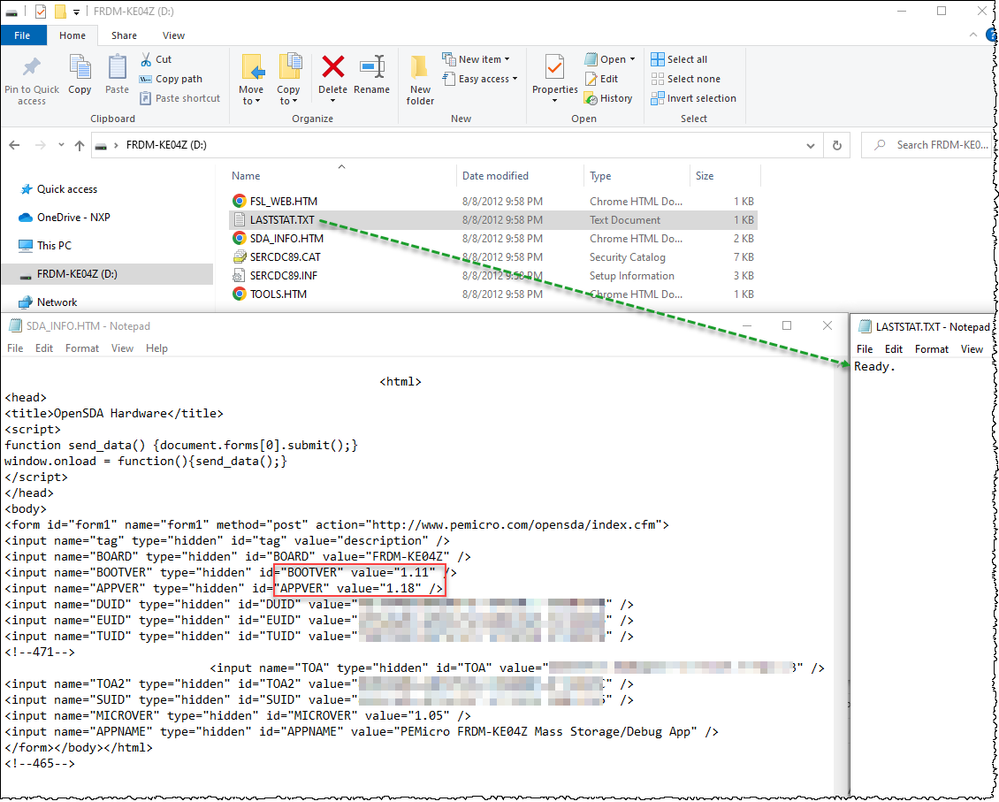Click the Back navigation arrow

pyautogui.click(x=14, y=145)
